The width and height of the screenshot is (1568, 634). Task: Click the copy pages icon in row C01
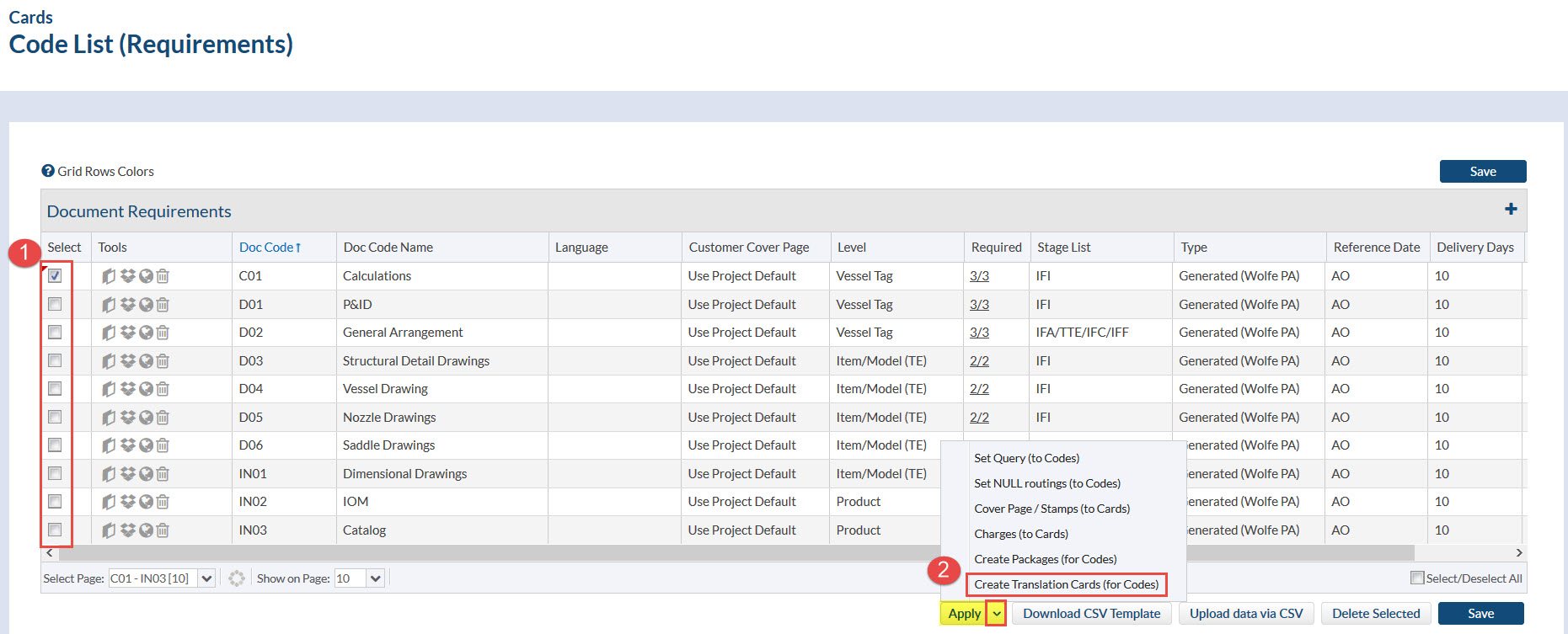click(109, 276)
